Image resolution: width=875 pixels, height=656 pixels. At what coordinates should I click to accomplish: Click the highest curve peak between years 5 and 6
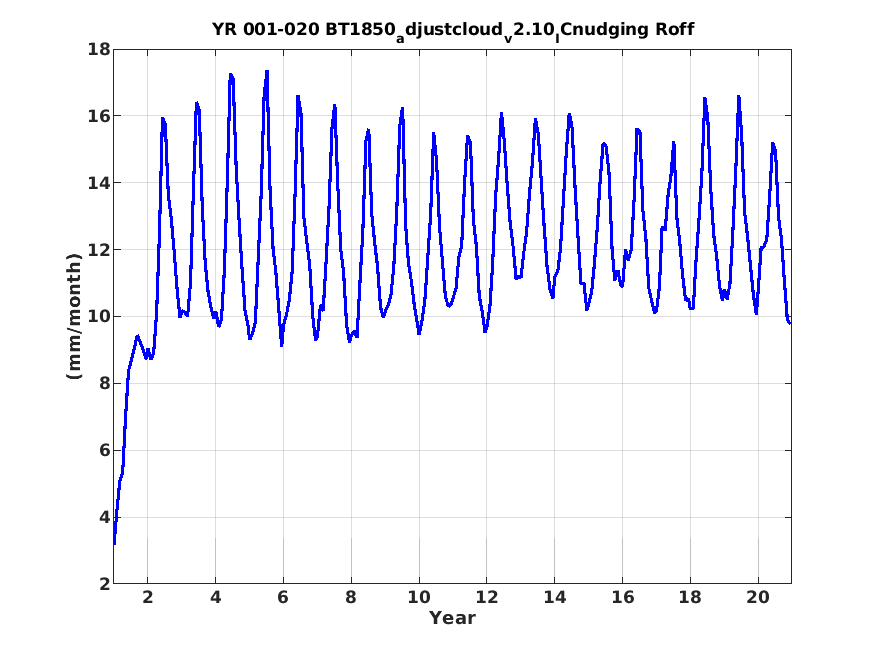coord(267,72)
